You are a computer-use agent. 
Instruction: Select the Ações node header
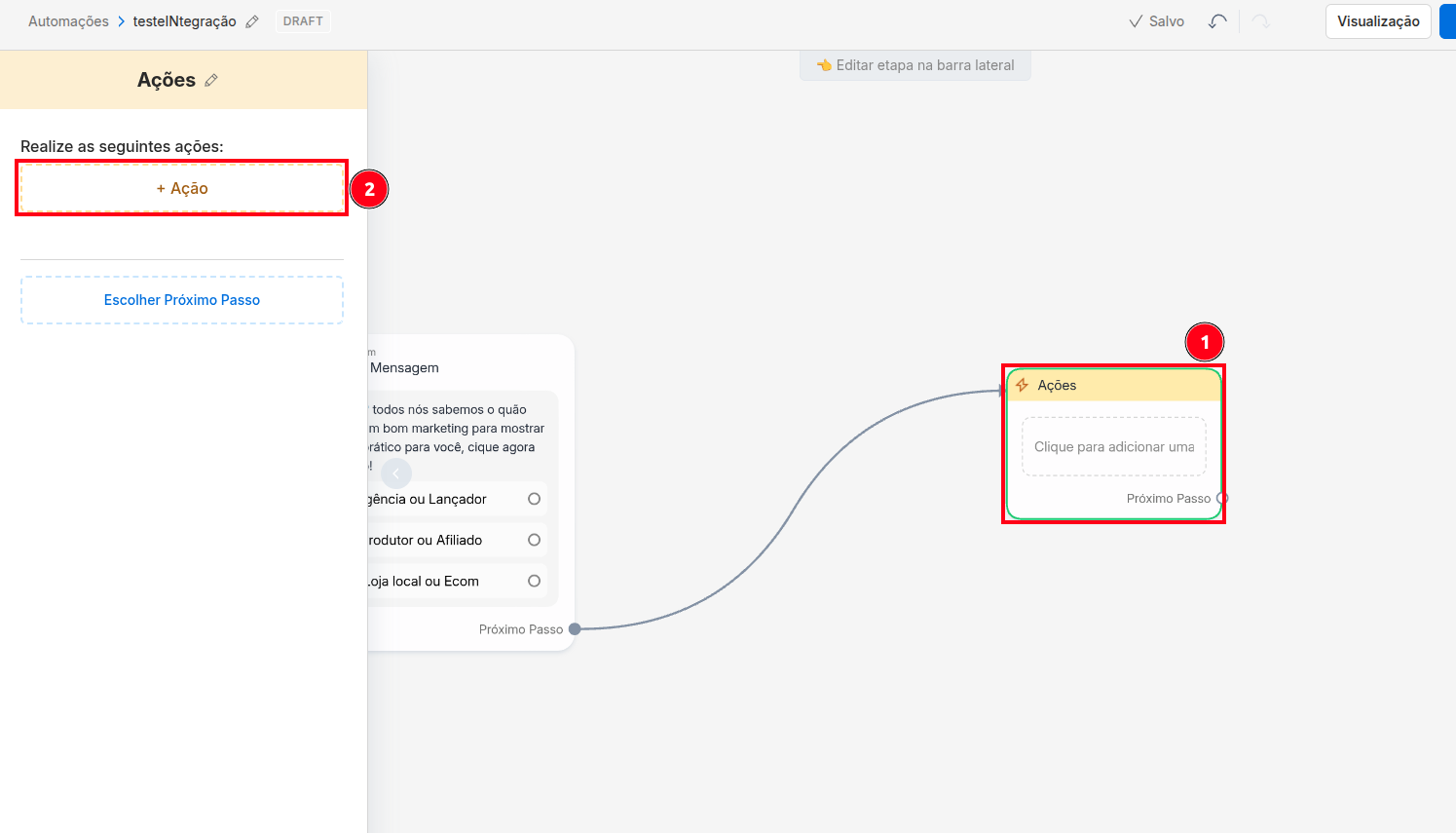[1114, 385]
